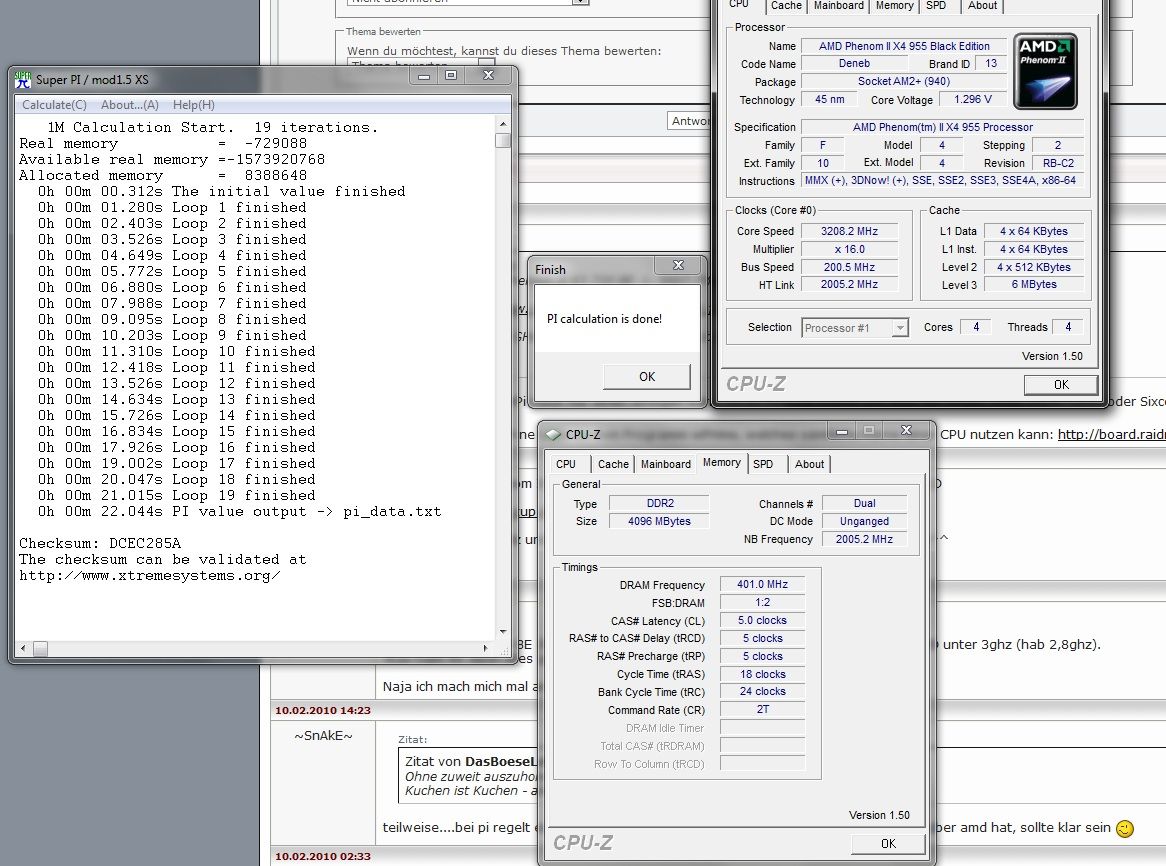The image size is (1166, 866).
Task: Click the Level 3 cache 6 MBytes value
Action: [1034, 285]
